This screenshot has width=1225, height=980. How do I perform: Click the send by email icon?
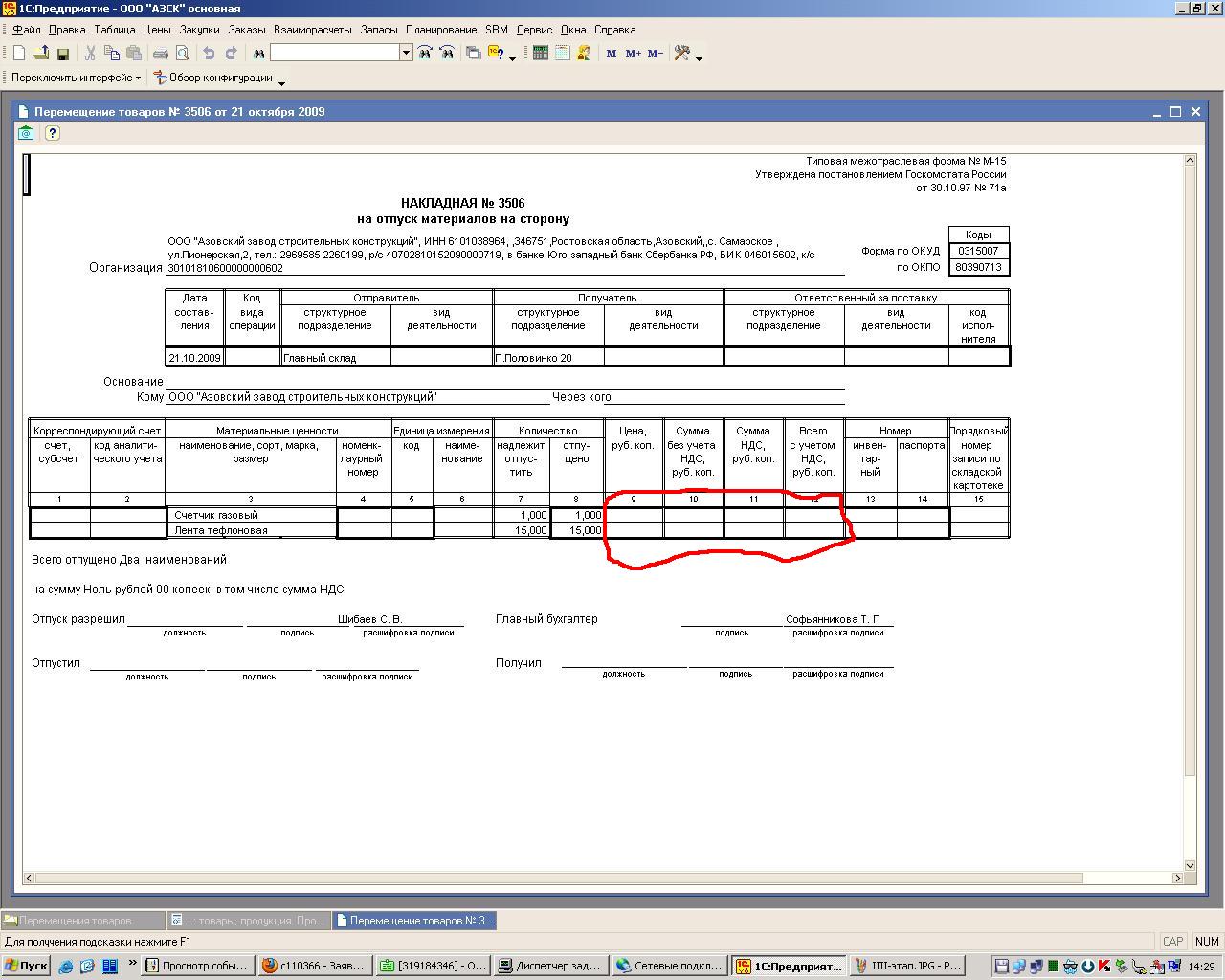click(x=27, y=133)
